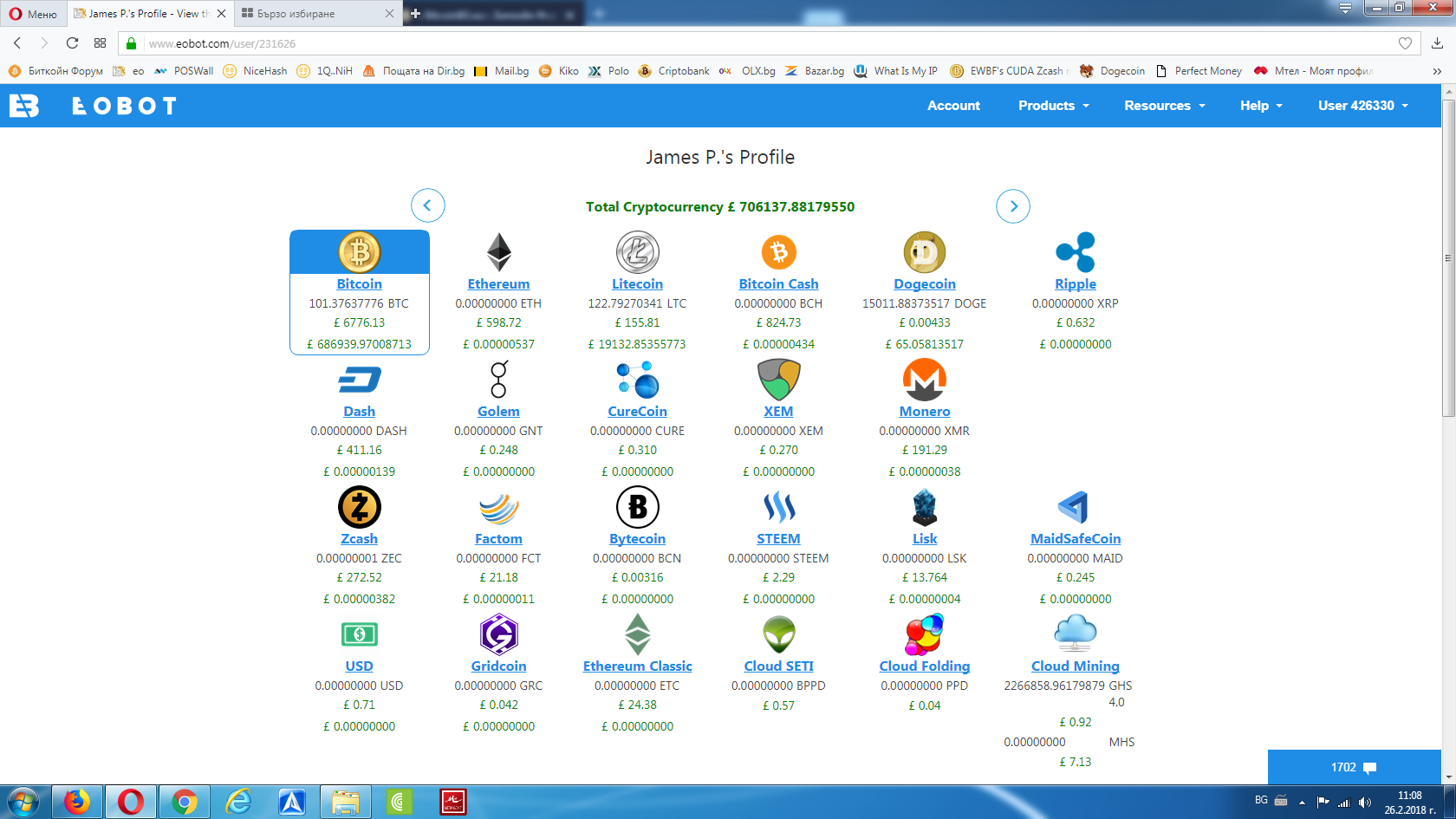The height and width of the screenshot is (819, 1456).
Task: Open the Resources dropdown menu
Action: 1165,106
